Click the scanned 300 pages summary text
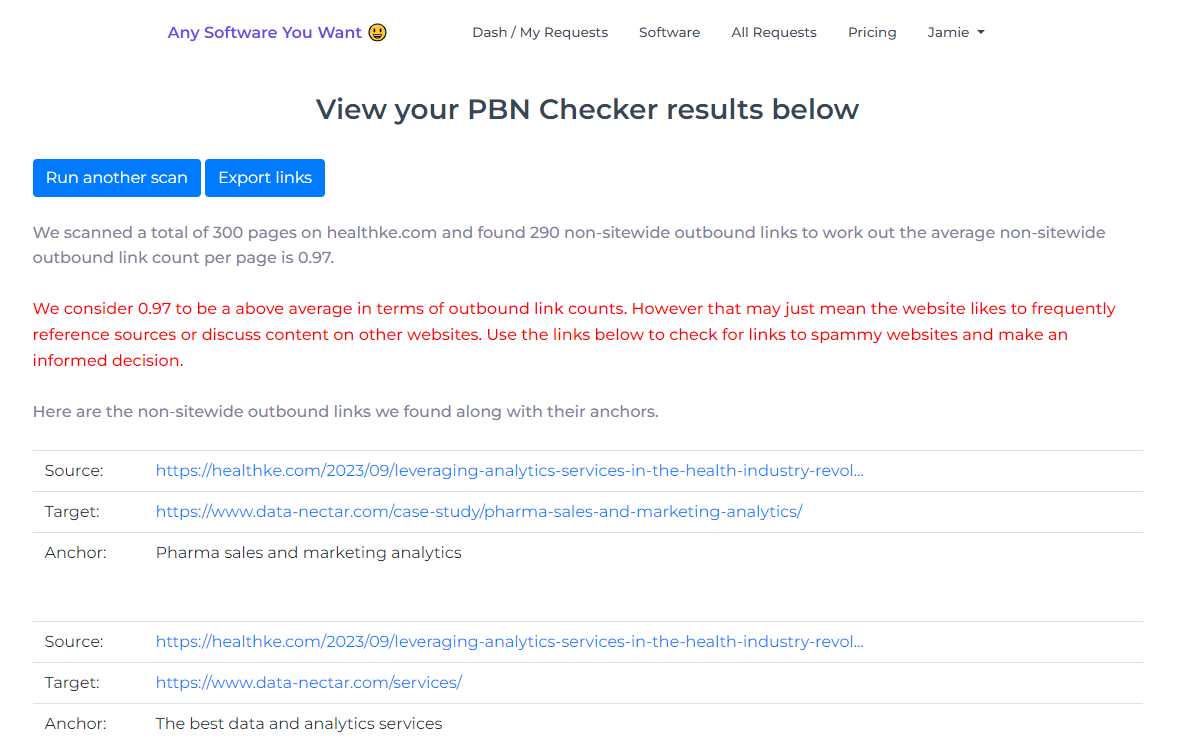Image resolution: width=1196 pixels, height=745 pixels. [569, 245]
